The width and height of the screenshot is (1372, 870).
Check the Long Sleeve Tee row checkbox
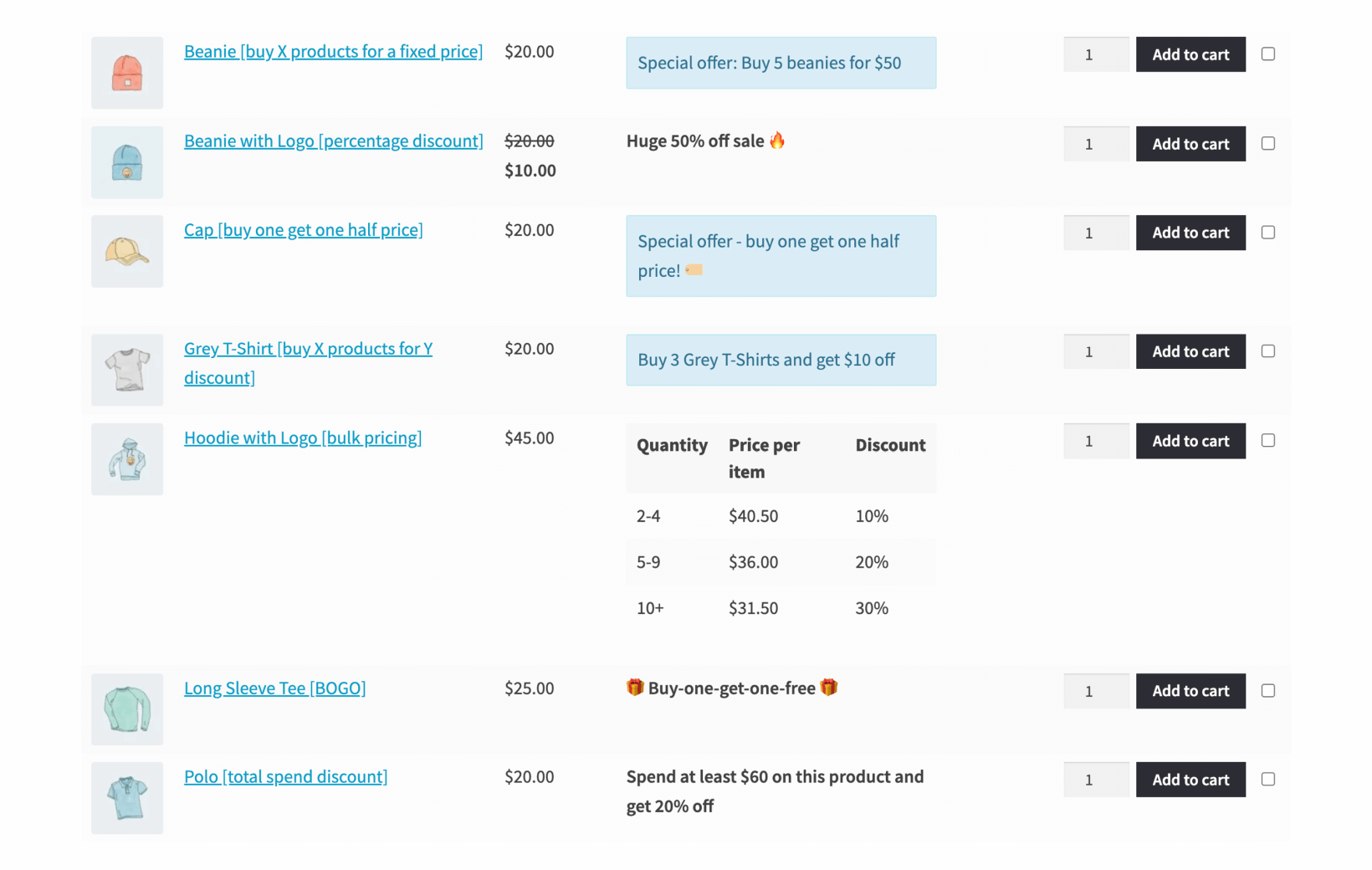click(1268, 690)
